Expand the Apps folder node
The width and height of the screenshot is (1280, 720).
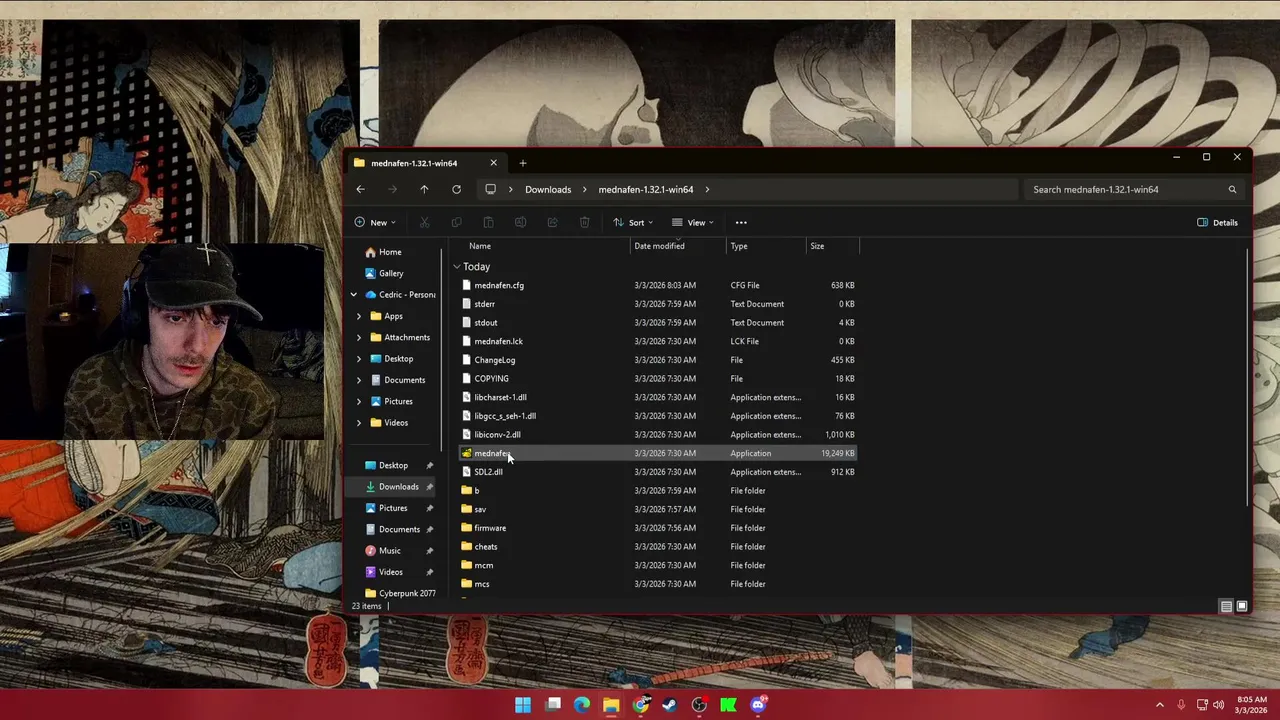tap(359, 316)
